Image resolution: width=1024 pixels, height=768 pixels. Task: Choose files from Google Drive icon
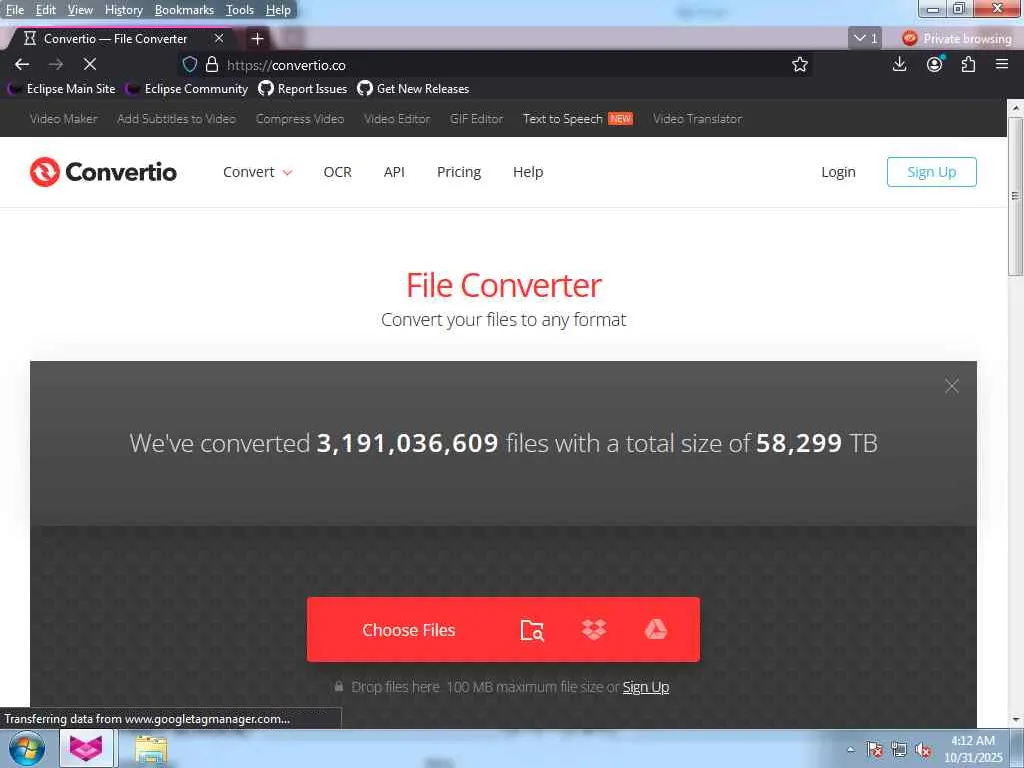tap(656, 630)
